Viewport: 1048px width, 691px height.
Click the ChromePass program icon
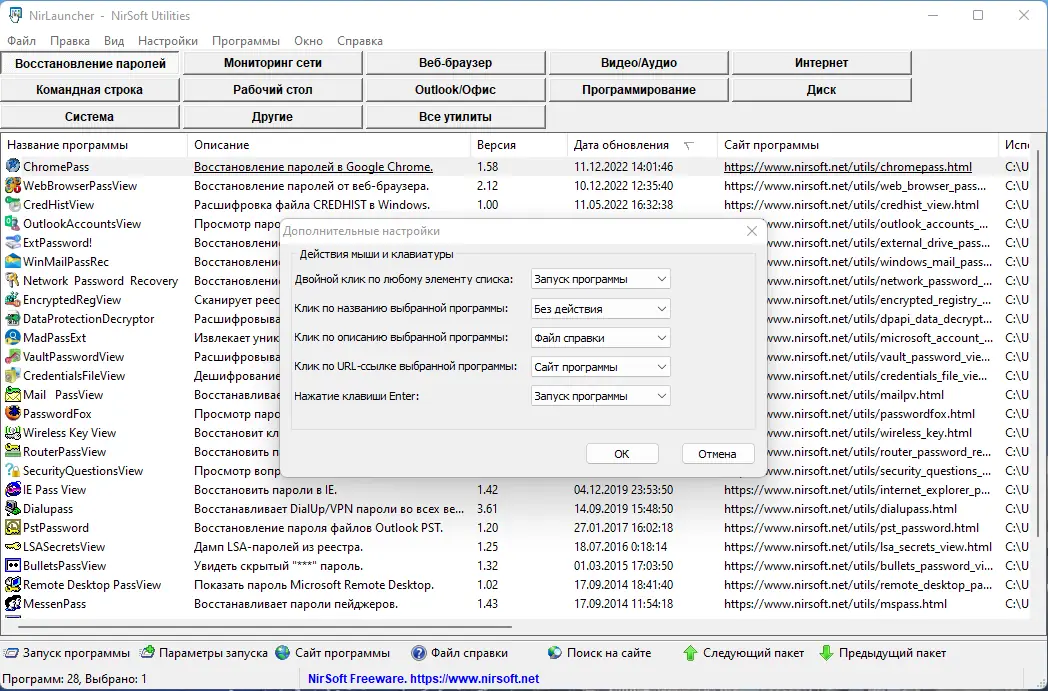[x=13, y=166]
